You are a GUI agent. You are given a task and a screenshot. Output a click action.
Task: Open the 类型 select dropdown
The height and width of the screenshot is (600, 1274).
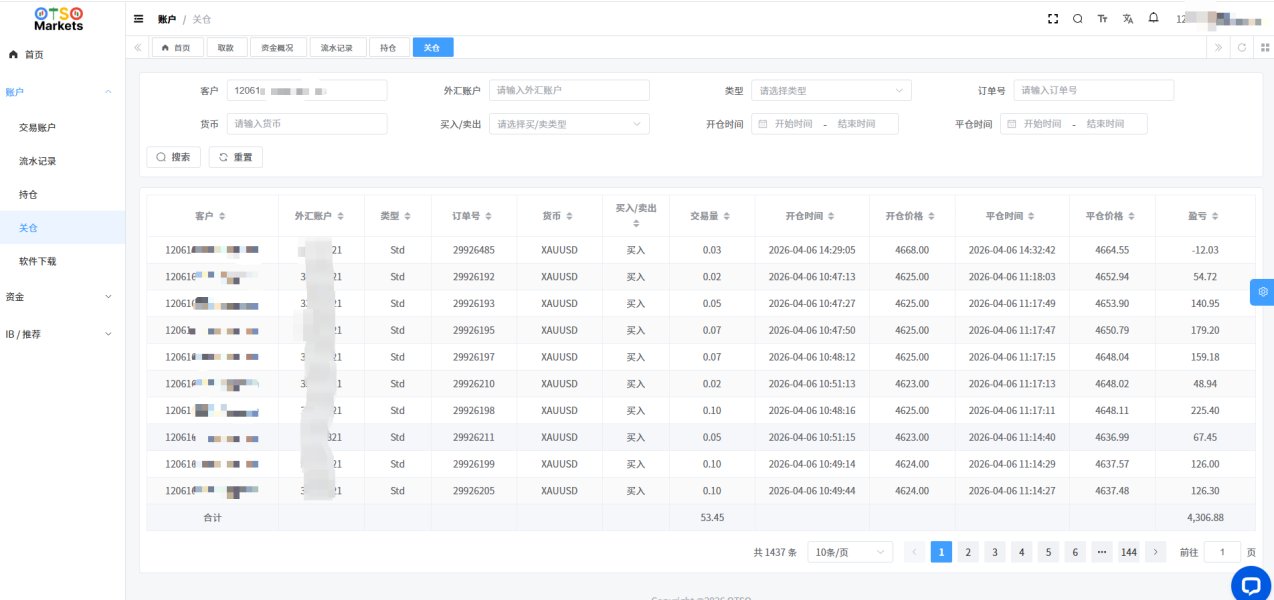(830, 91)
